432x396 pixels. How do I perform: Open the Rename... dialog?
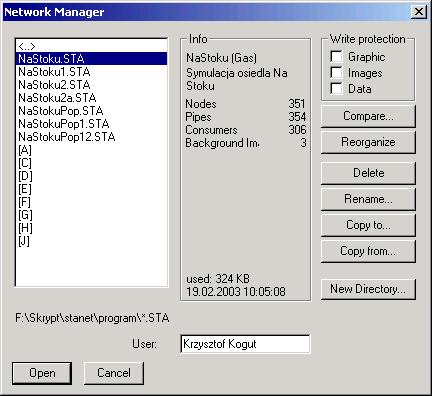368,199
